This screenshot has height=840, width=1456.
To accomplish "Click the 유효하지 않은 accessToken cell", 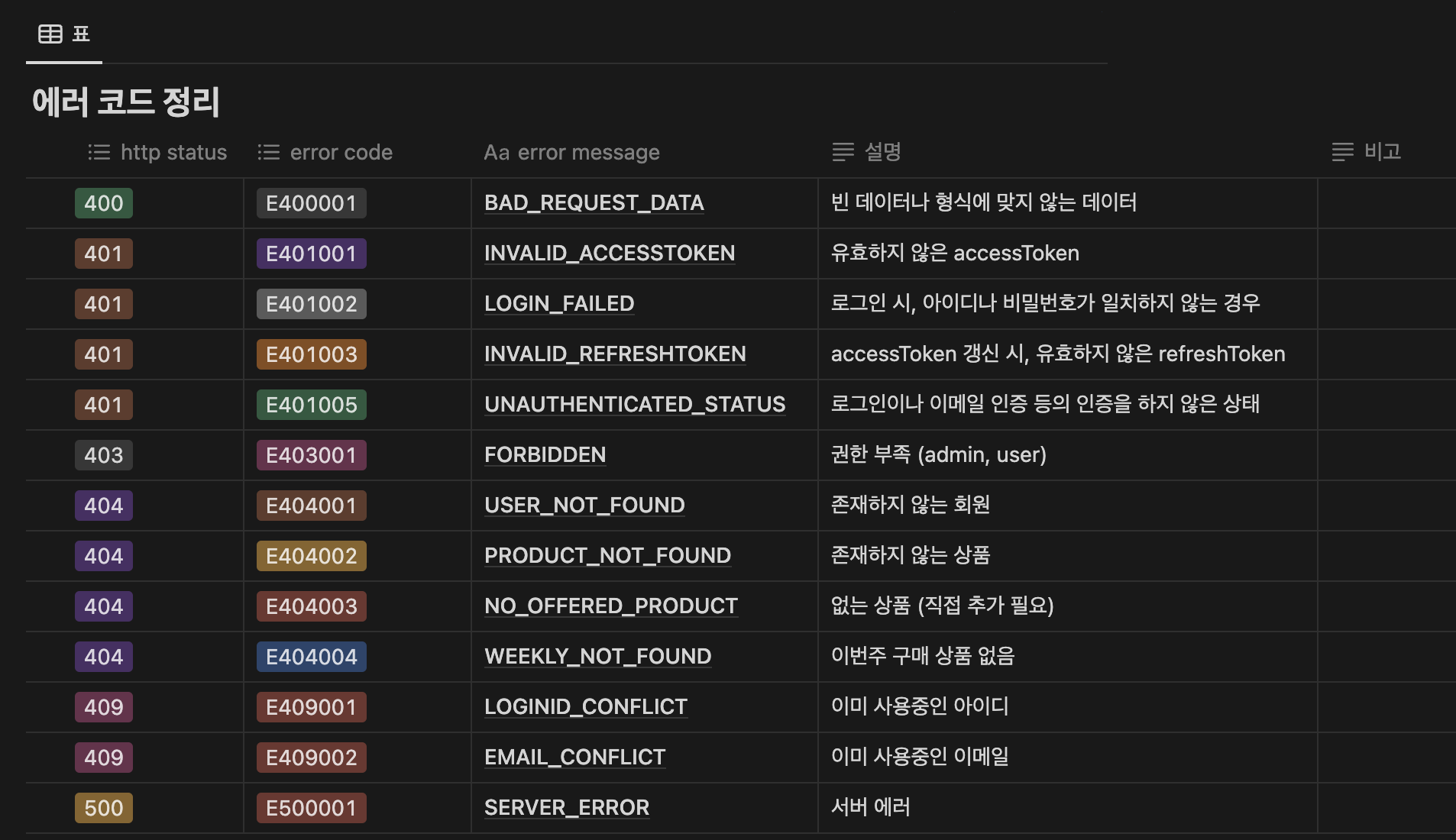I will 1067,254.
